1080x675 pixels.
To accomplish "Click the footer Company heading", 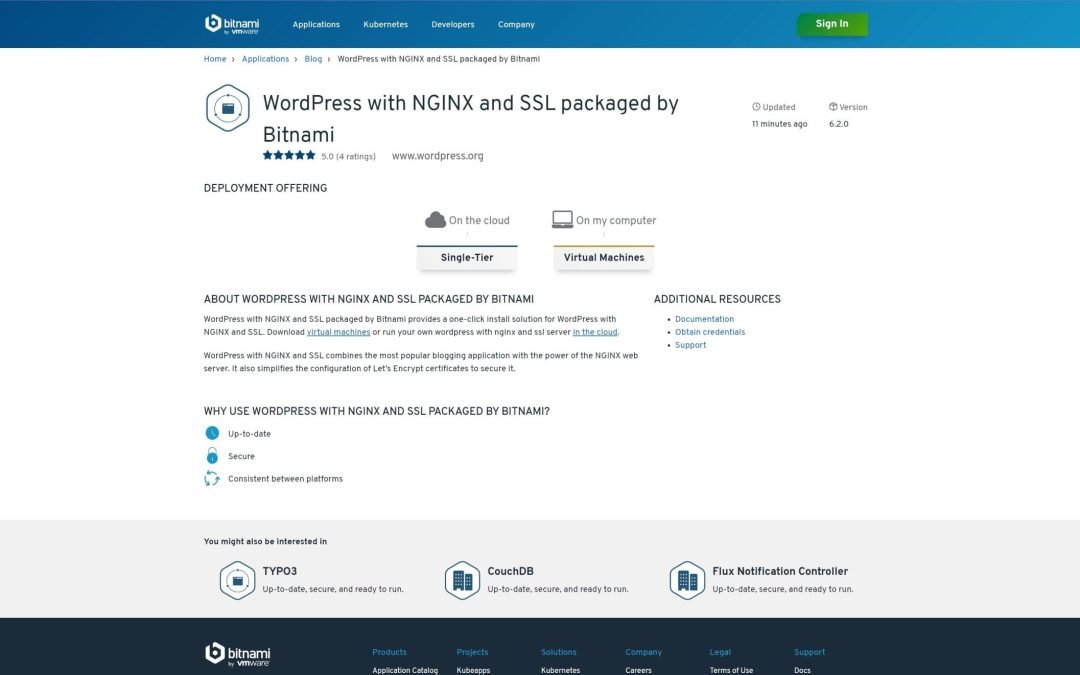I will (643, 652).
